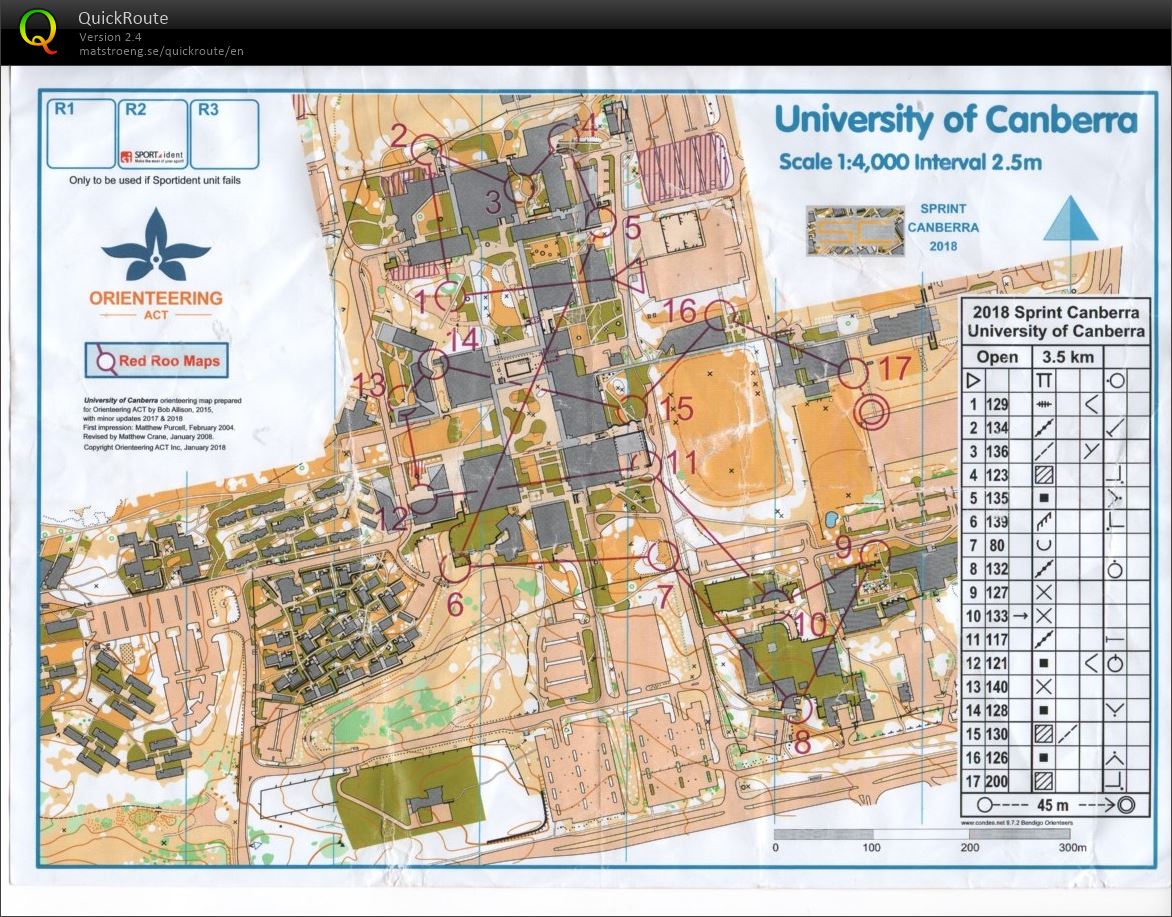
Task: Click the QuickRoute title text
Action: 123,18
